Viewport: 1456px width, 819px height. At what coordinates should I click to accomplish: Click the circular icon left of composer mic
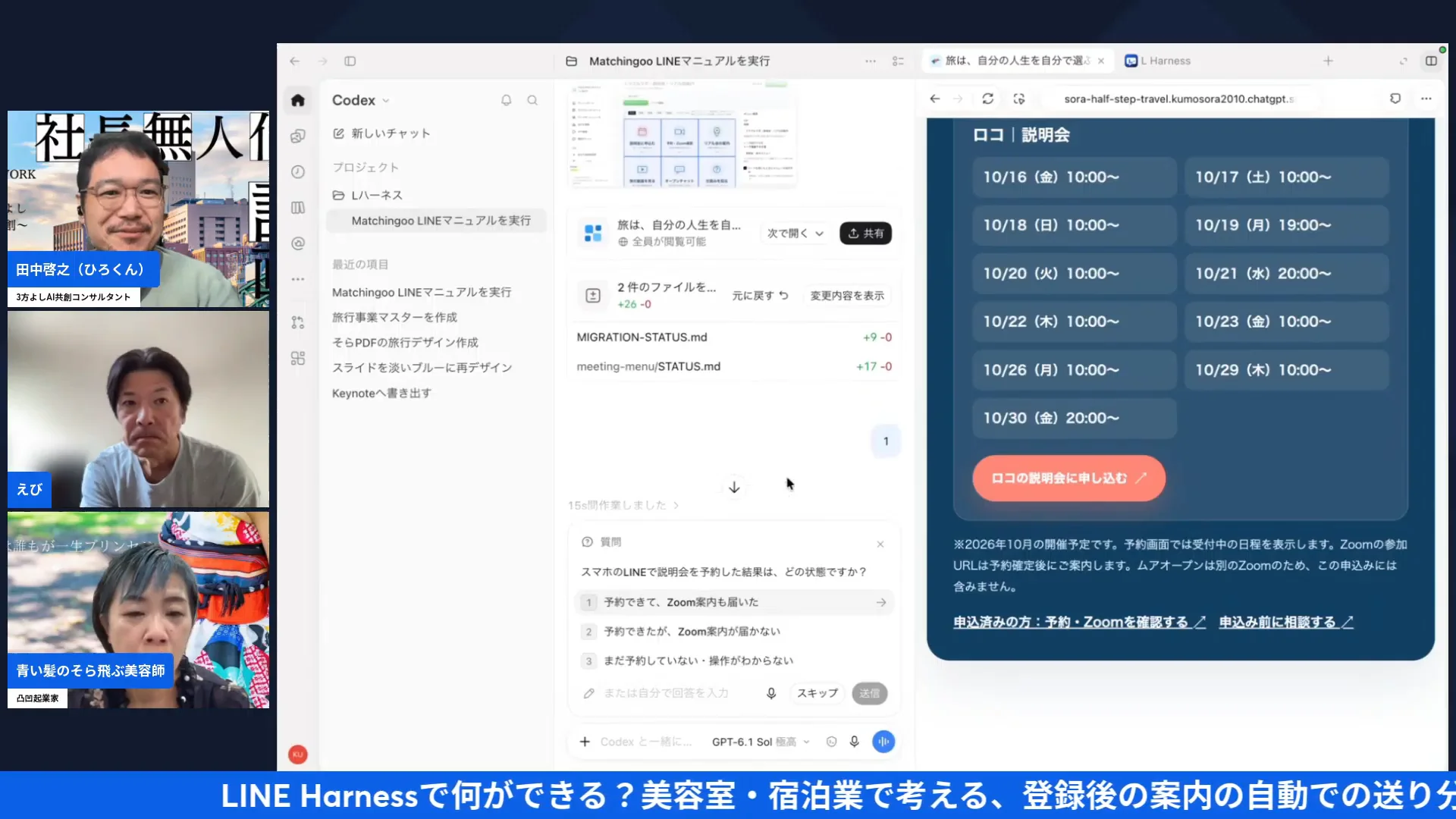click(x=831, y=742)
